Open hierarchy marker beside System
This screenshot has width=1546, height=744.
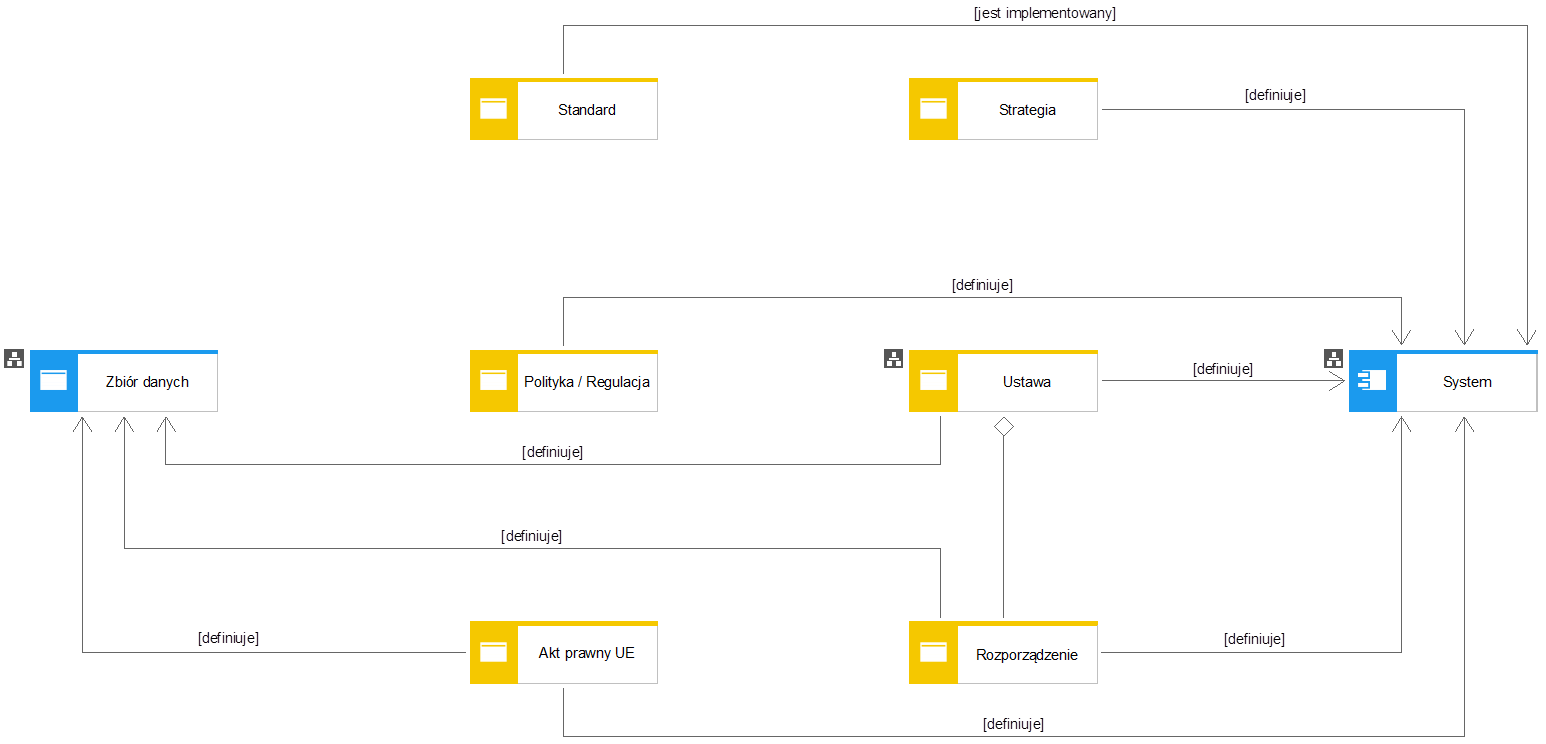click(1333, 358)
